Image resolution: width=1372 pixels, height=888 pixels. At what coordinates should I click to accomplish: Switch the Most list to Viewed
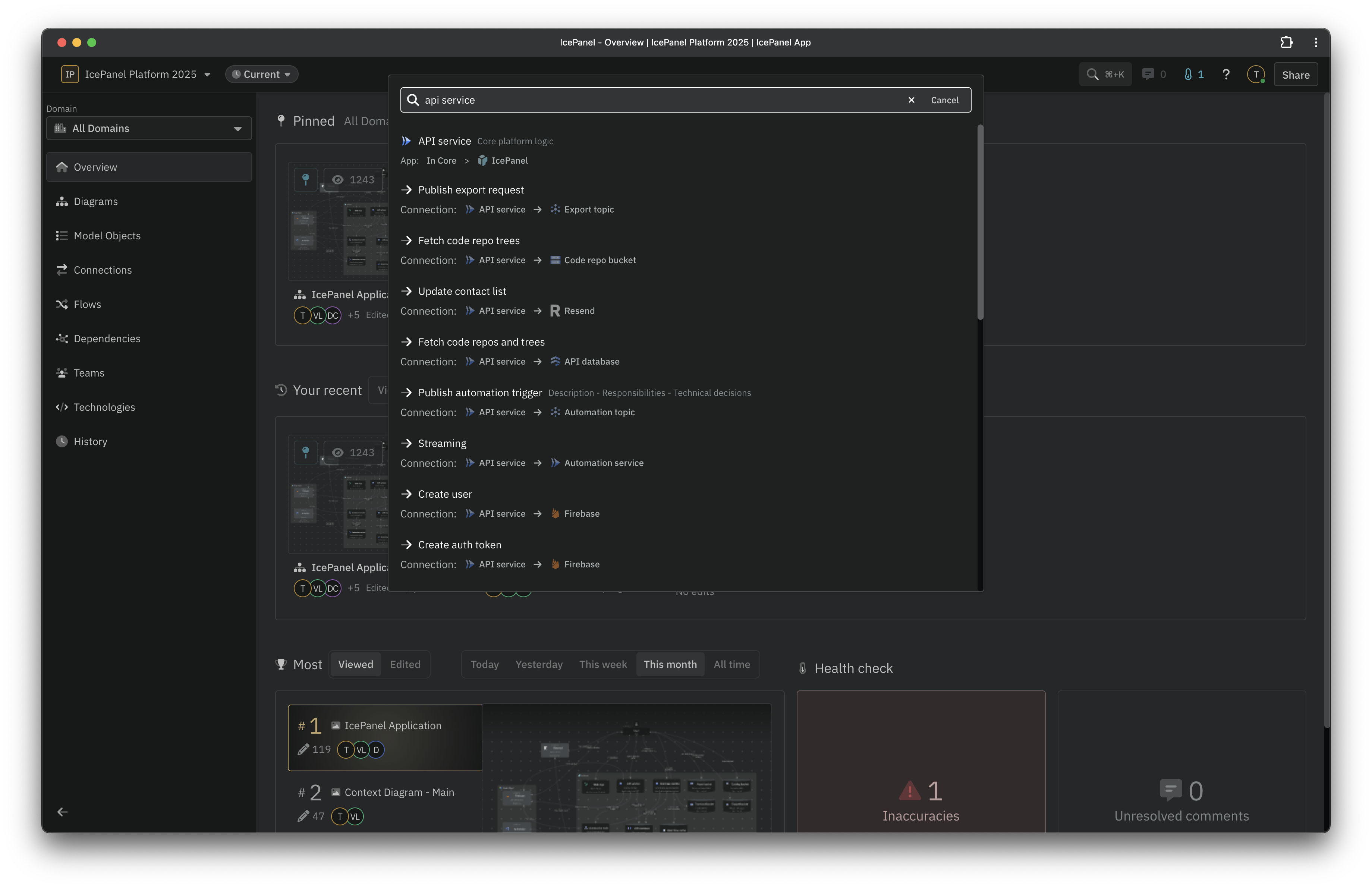tap(356, 664)
